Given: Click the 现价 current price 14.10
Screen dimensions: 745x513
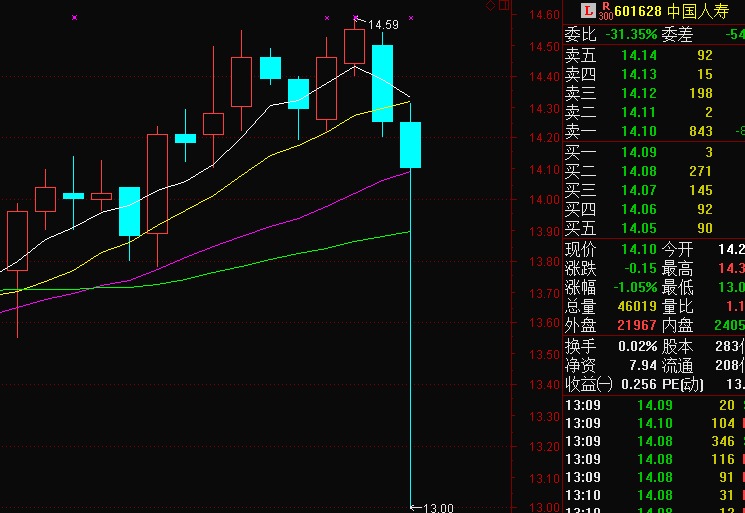Looking at the screenshot, I should point(639,249).
